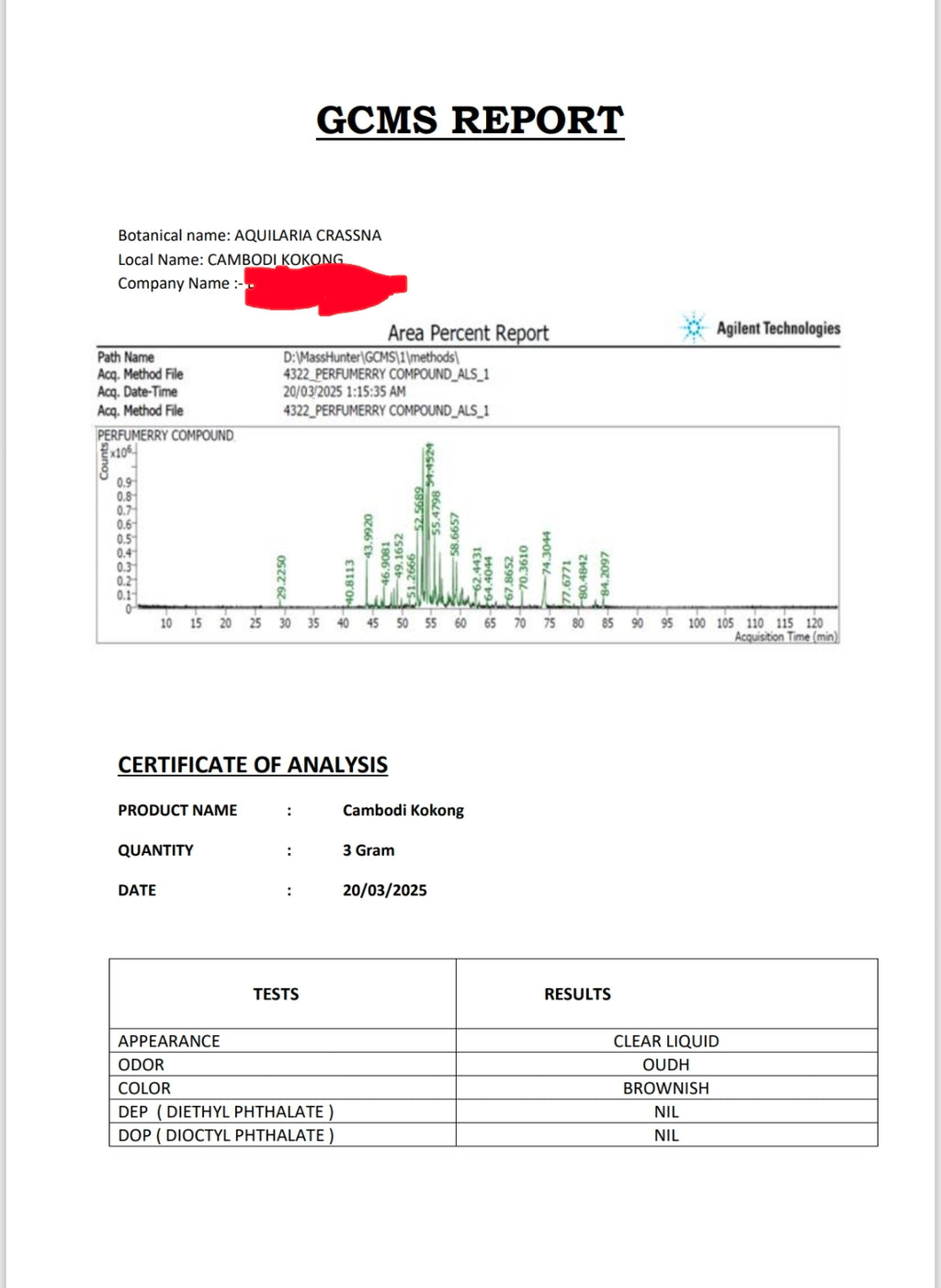Click the Path Name field label
Viewport: 941px width, 1288px height.
[x=126, y=357]
